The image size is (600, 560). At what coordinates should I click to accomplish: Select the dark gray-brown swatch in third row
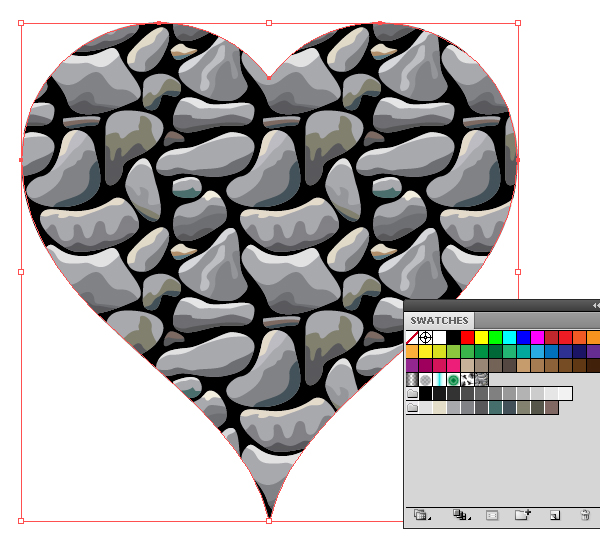(x=509, y=366)
